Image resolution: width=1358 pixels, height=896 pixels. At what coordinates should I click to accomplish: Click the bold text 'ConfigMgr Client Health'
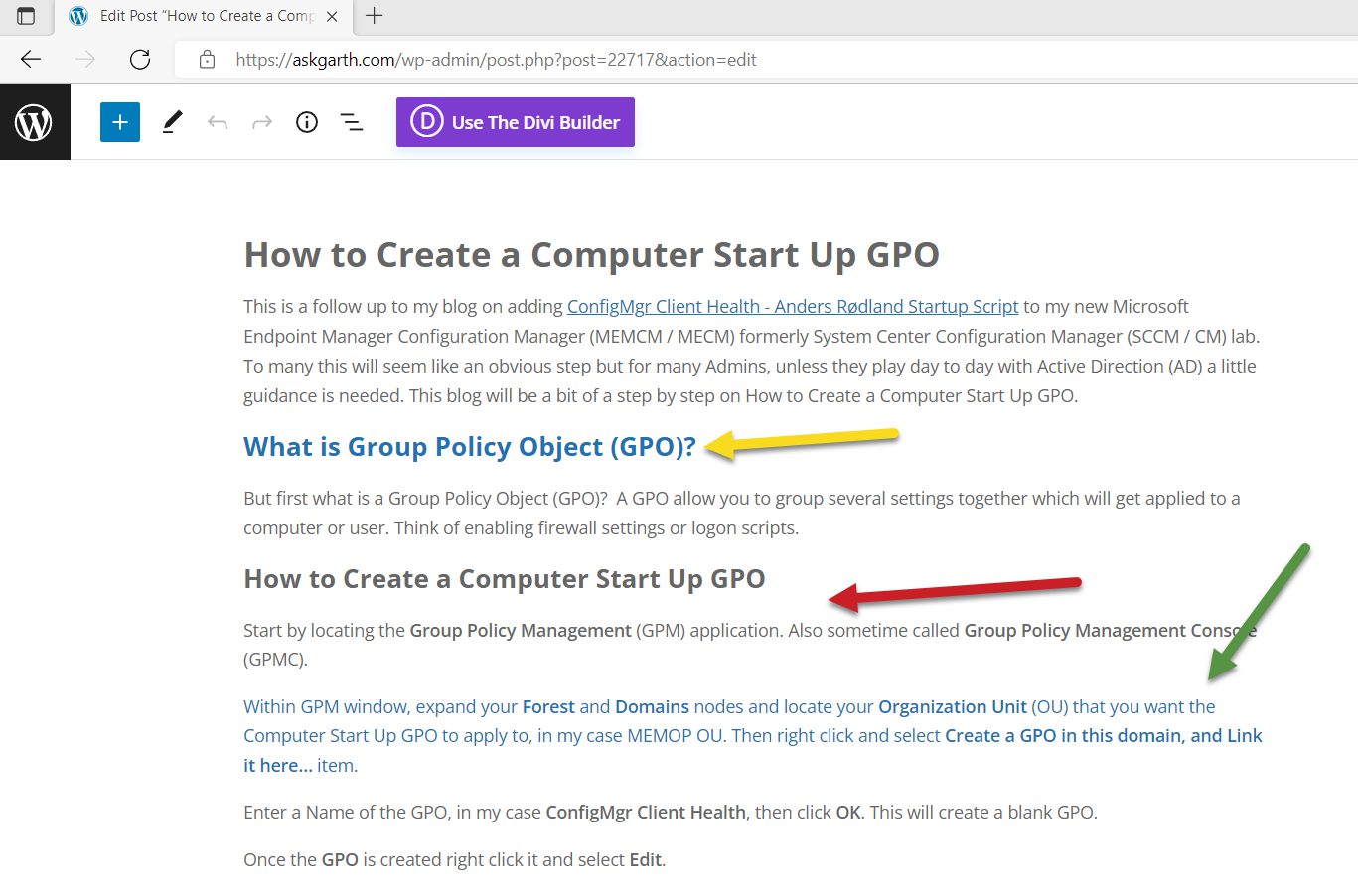[x=646, y=812]
